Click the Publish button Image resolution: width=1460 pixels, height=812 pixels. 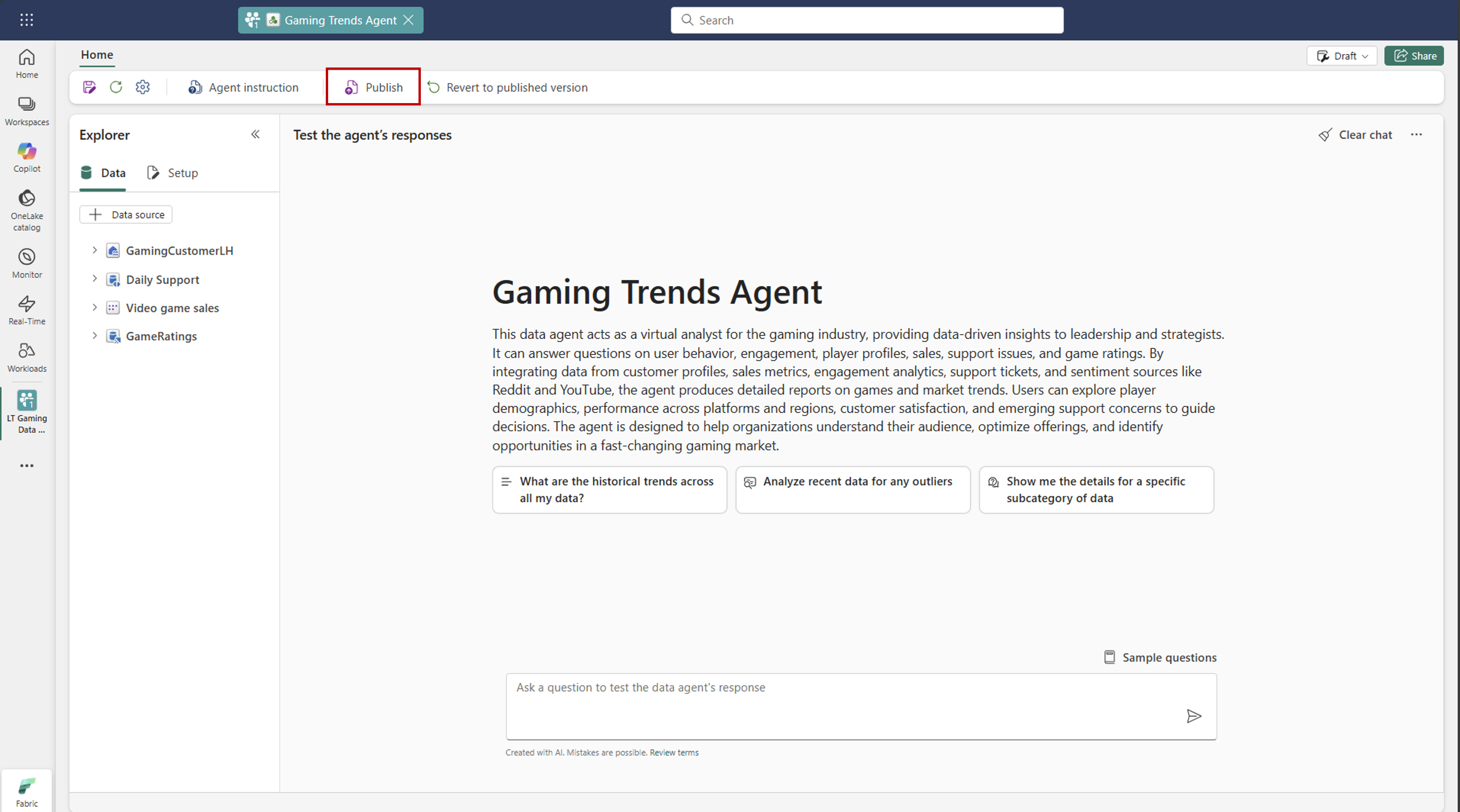373,87
